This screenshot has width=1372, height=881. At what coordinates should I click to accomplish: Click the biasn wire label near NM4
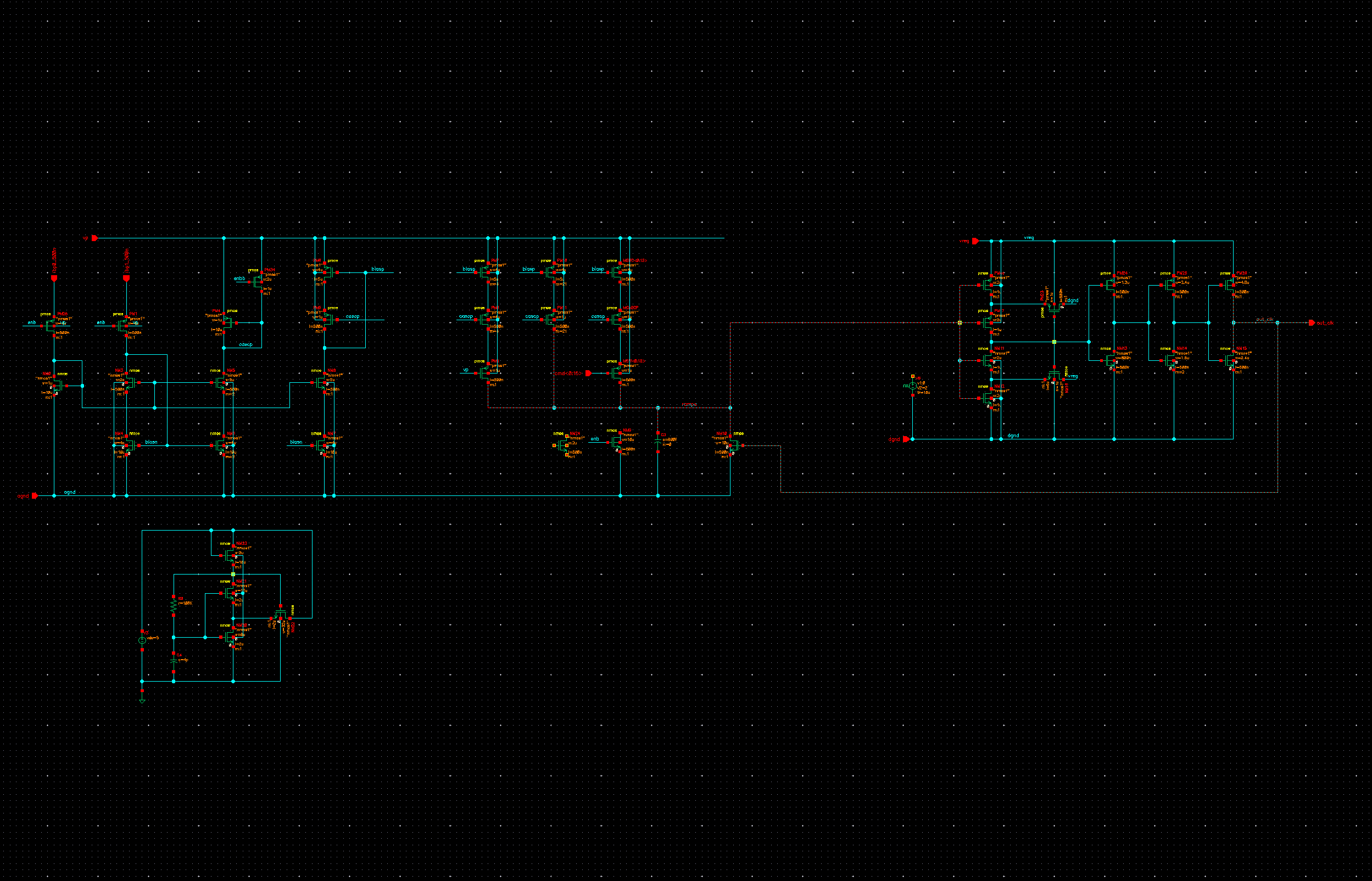151,442
